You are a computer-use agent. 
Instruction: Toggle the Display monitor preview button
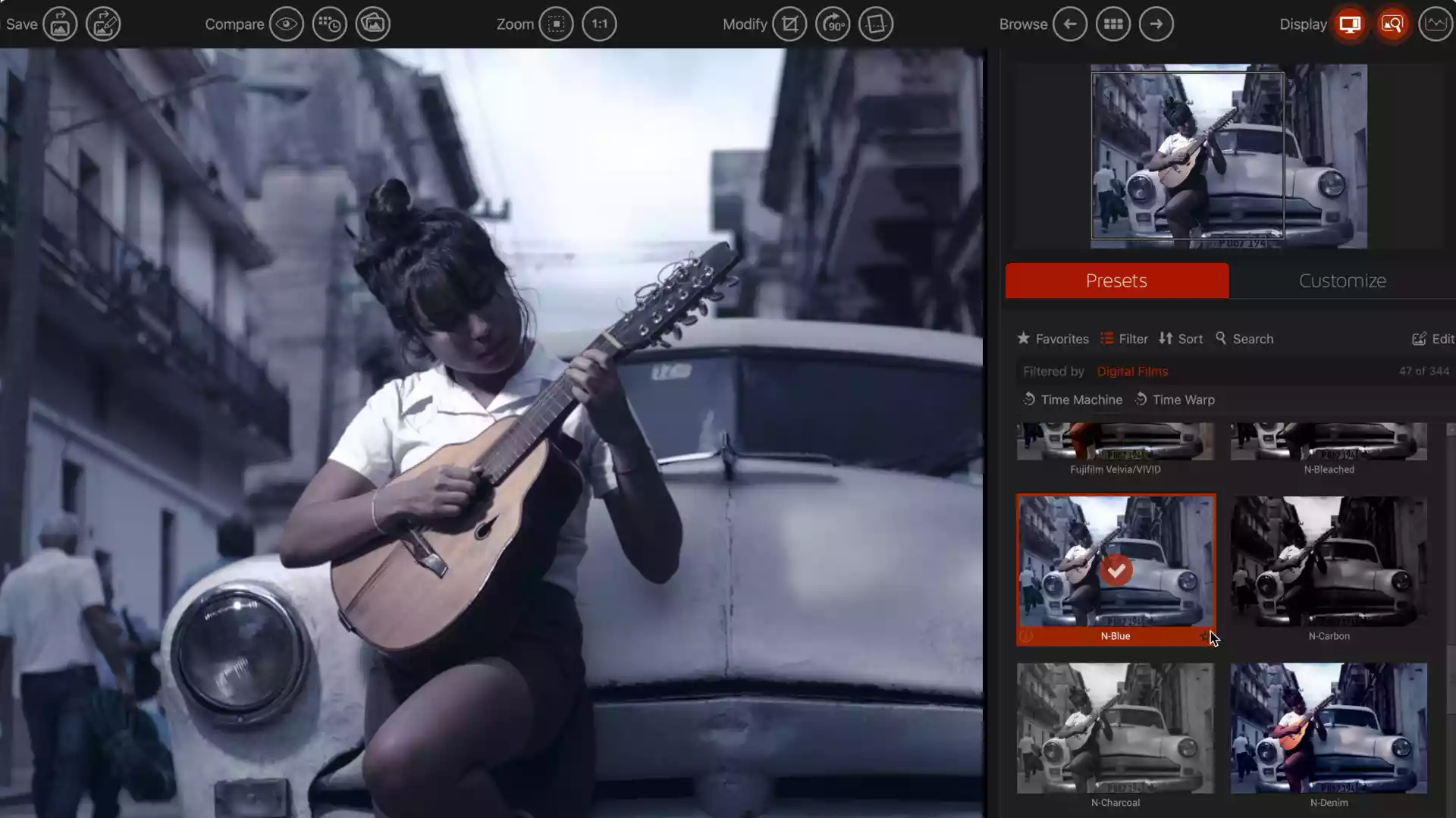[1350, 24]
